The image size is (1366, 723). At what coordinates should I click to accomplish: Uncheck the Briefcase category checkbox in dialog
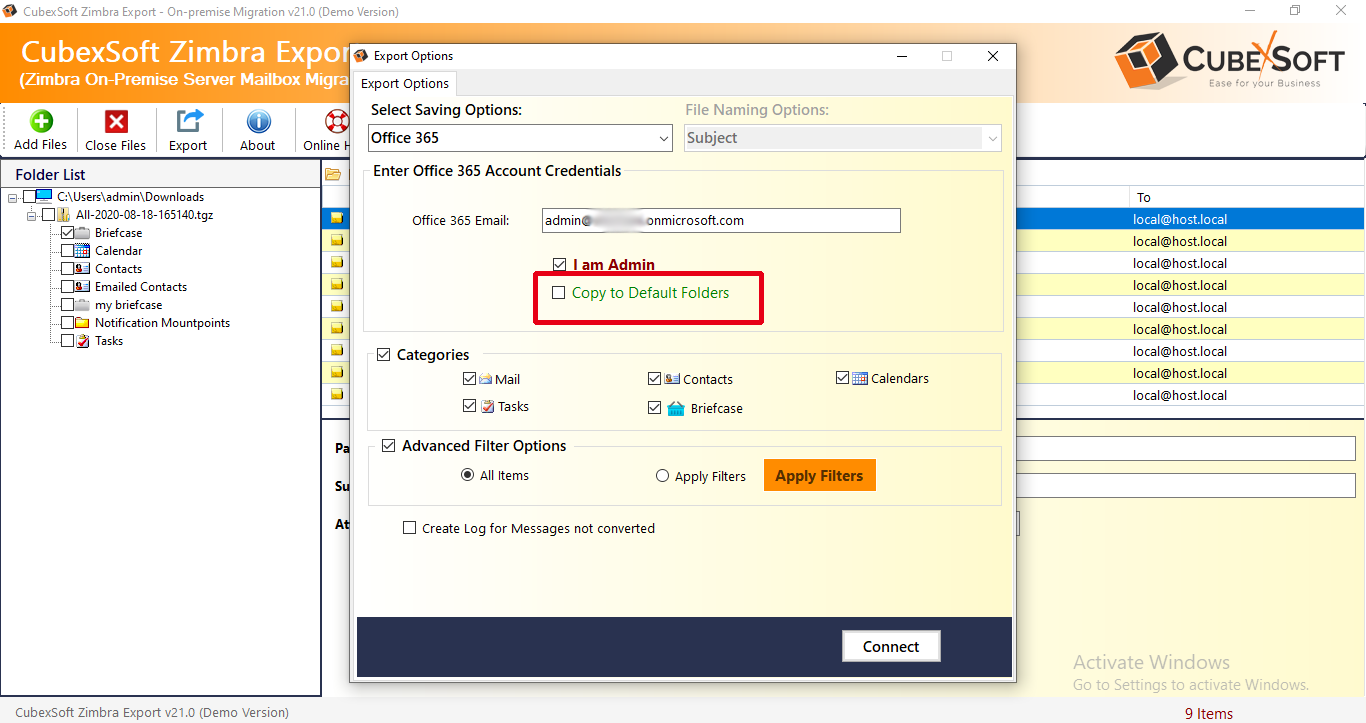click(655, 408)
